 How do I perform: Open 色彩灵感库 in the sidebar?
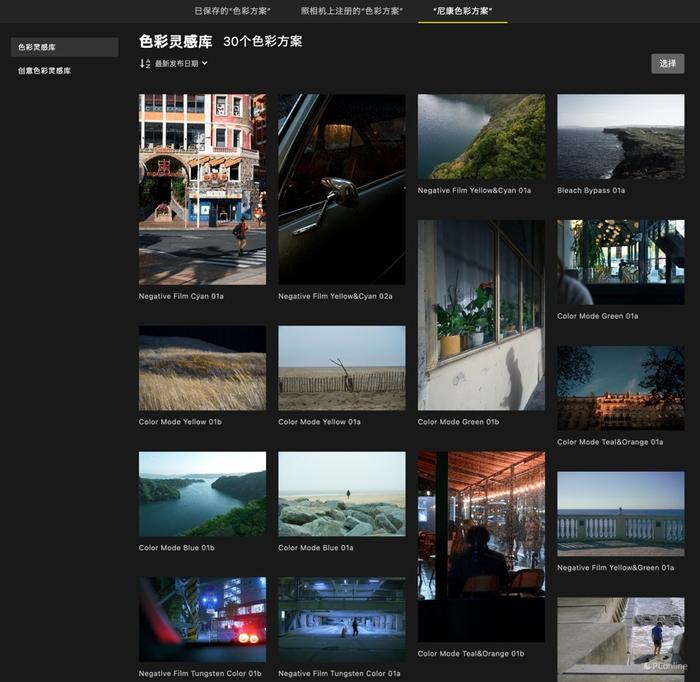64,47
